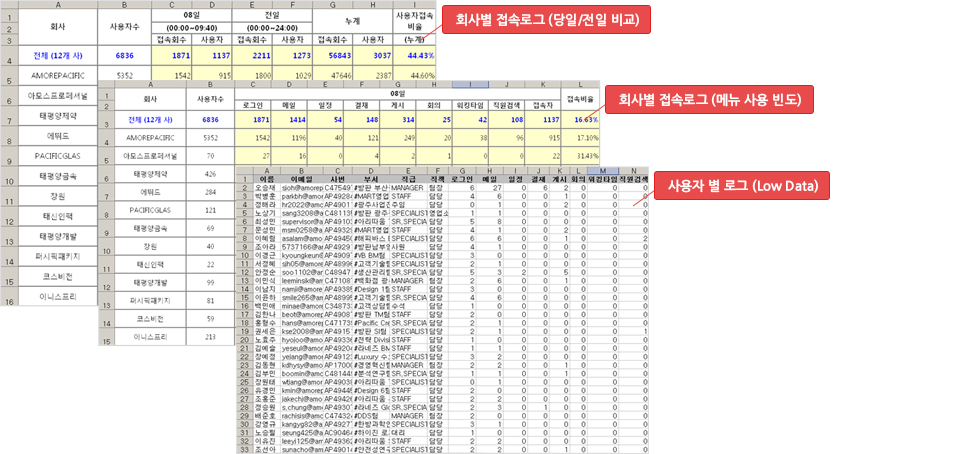Click the 이름 header in user log sheet
The width and height of the screenshot is (980, 454).
266,178
